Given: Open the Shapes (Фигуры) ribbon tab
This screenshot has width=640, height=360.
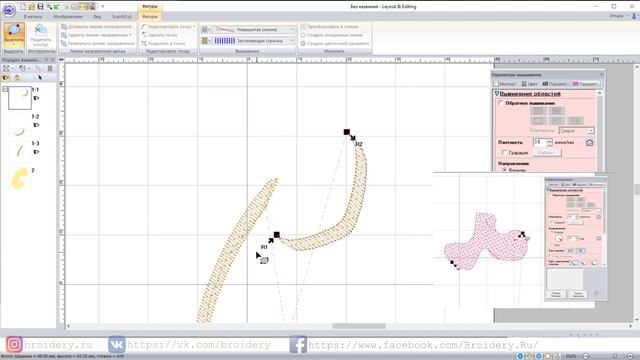Looking at the screenshot, I should 150,17.
